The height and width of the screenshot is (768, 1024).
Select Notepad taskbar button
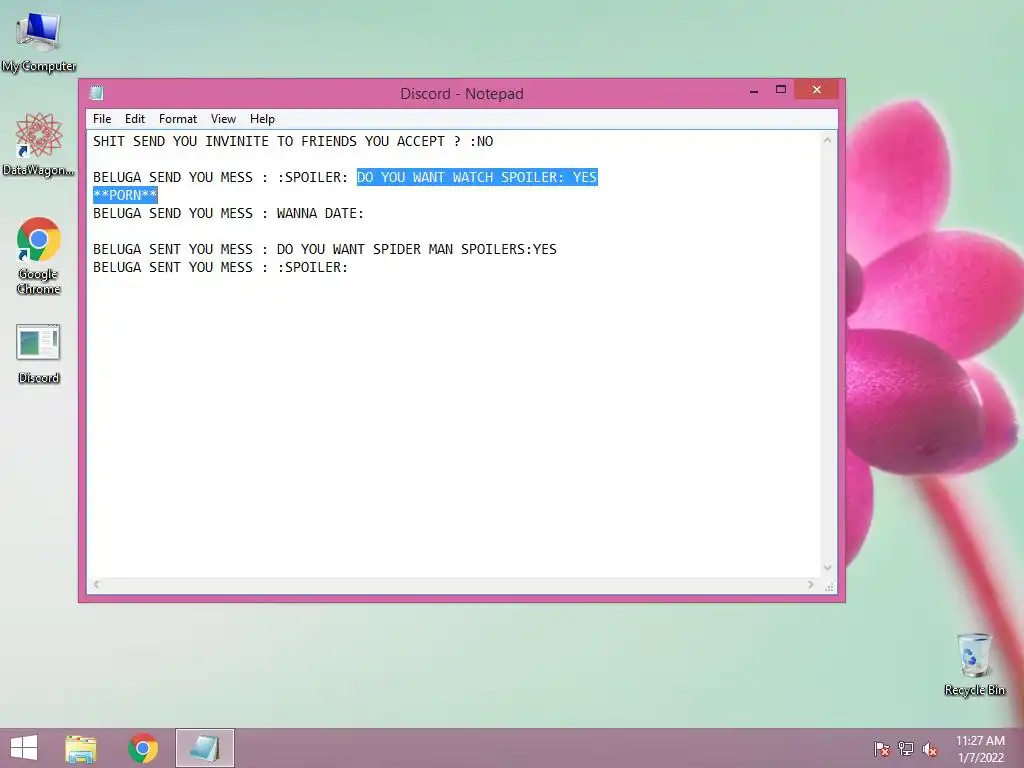[x=204, y=748]
